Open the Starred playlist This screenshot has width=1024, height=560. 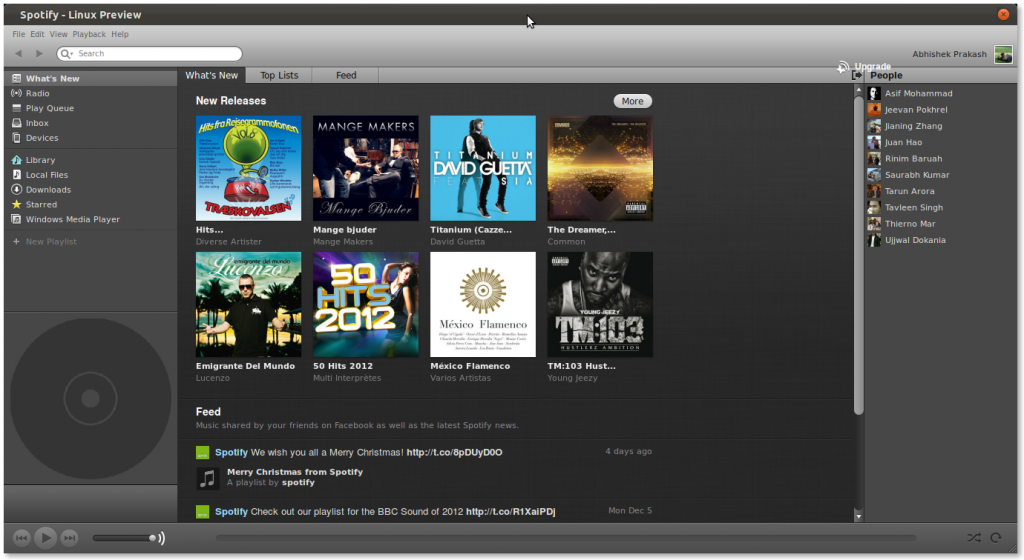click(x=90, y=204)
